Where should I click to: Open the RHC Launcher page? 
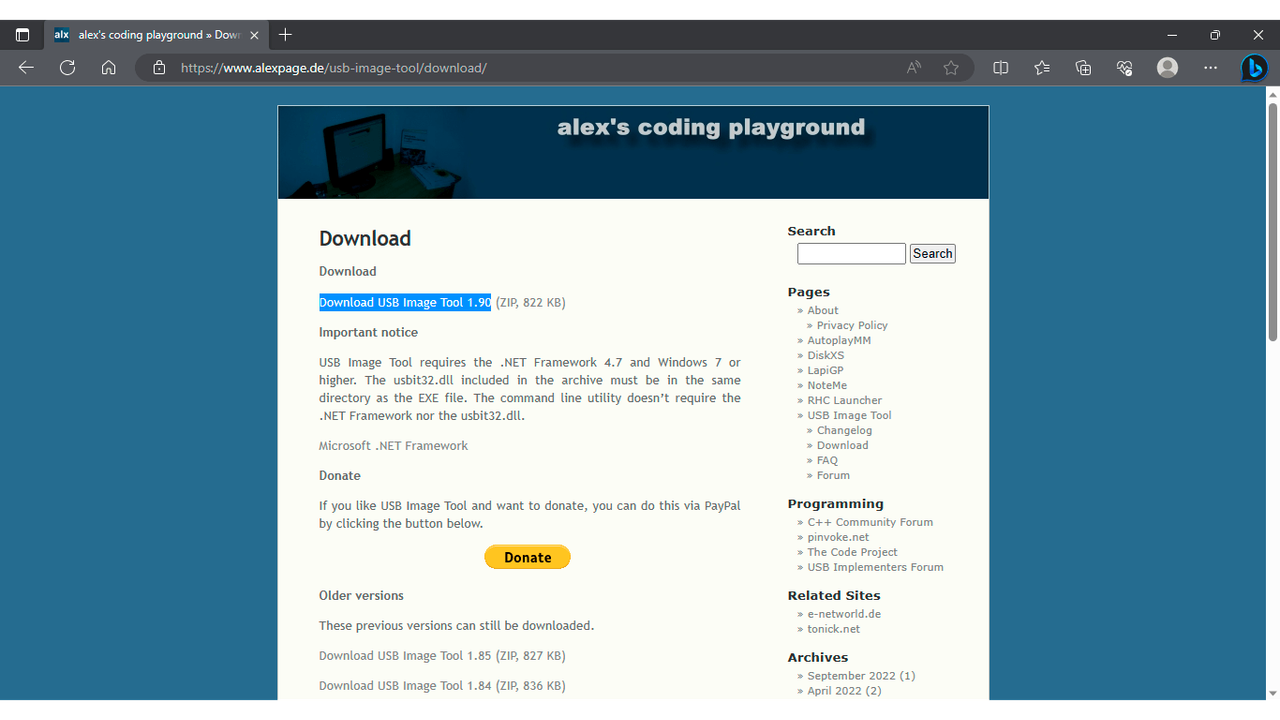coord(845,401)
